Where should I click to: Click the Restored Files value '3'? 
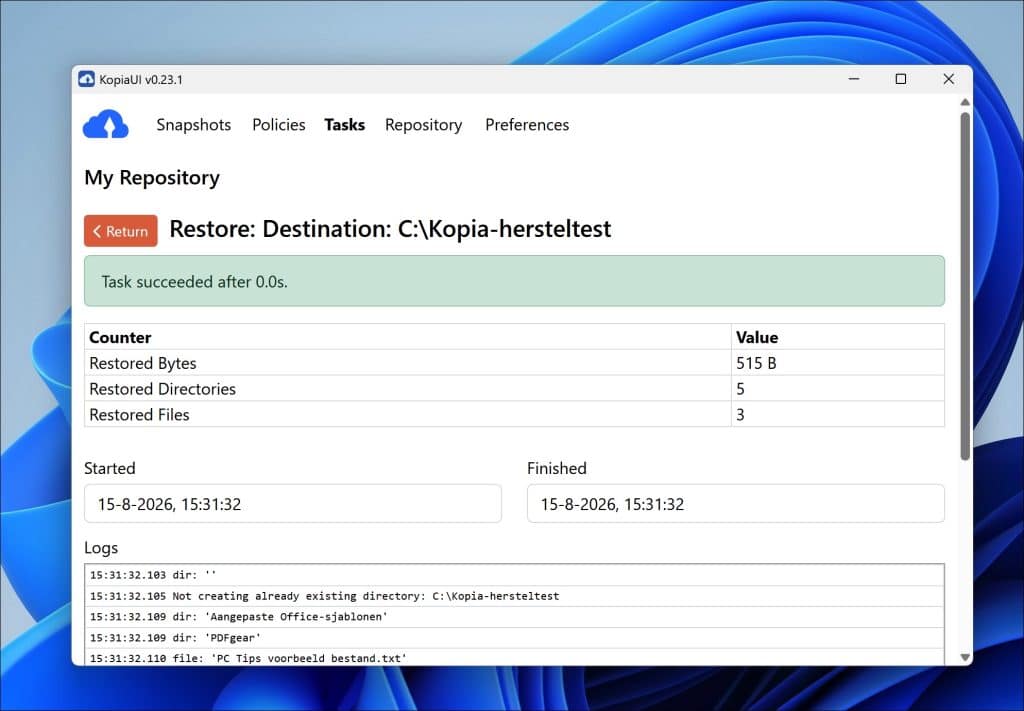838,415
